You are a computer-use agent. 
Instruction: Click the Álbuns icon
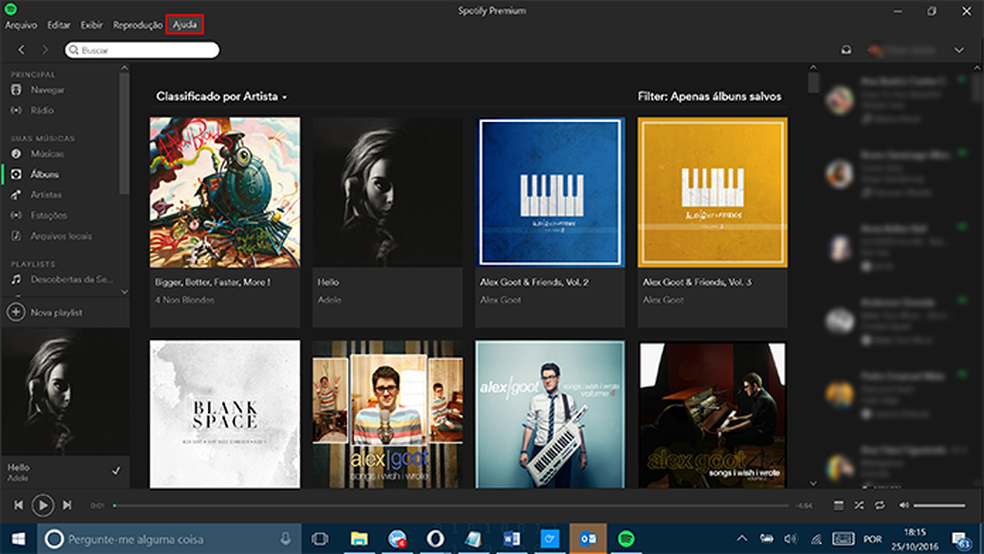[16, 174]
